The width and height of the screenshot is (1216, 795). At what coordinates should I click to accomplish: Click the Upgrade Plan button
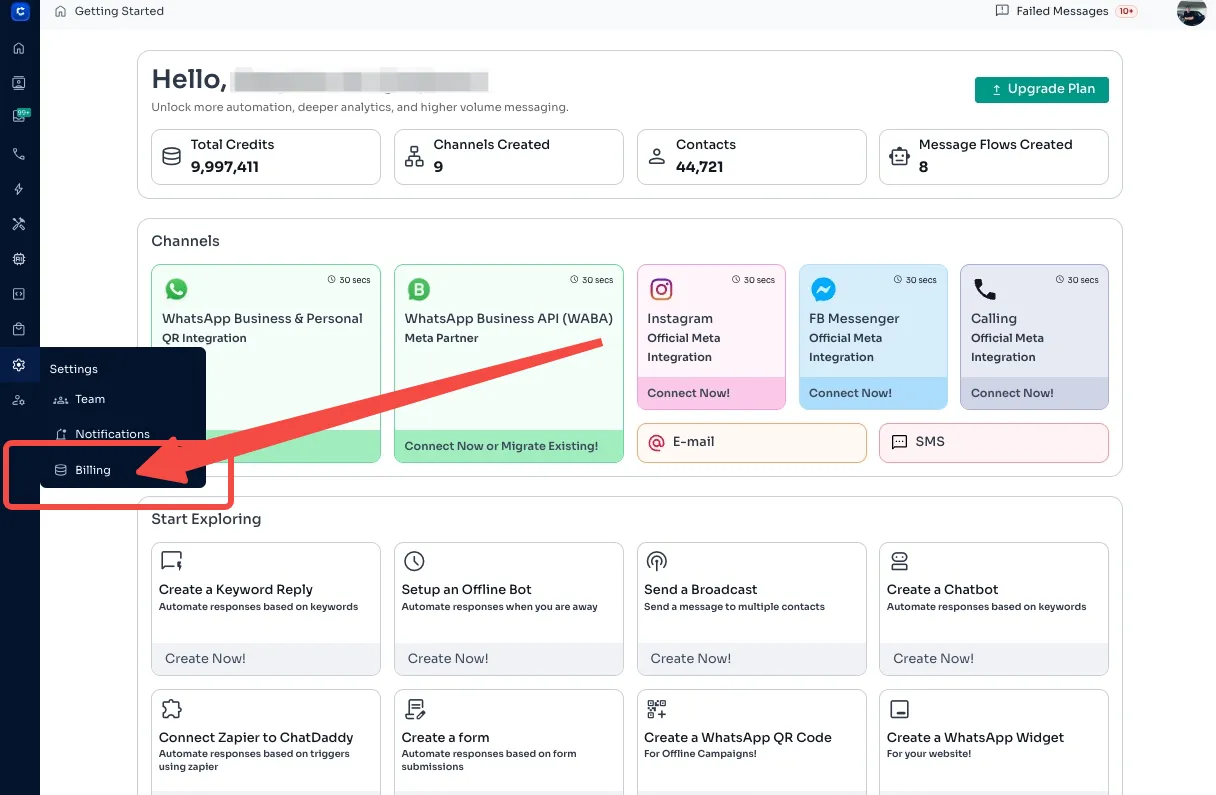(x=1041, y=89)
